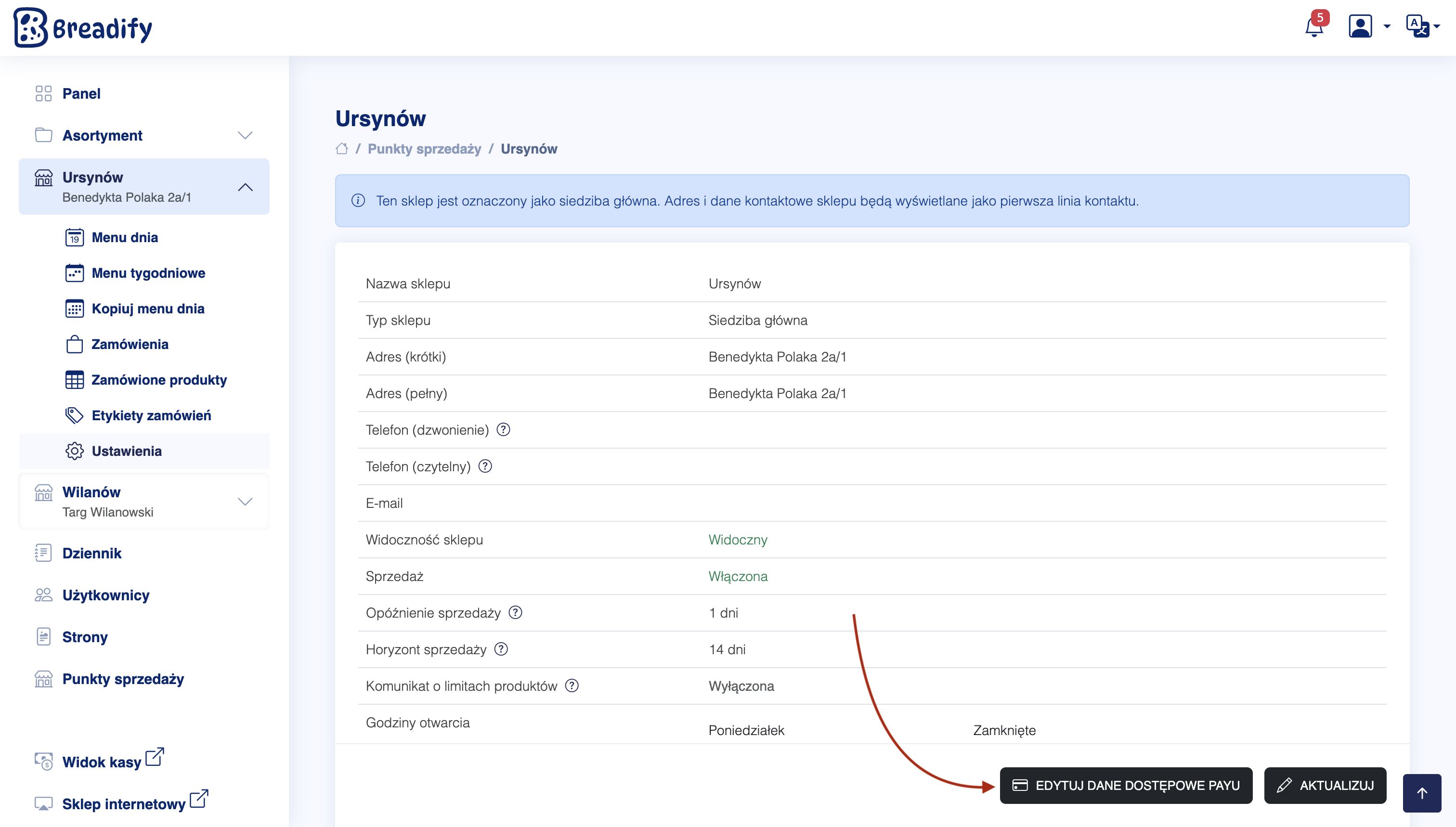
Task: Open Menu dnia in sidebar
Action: (x=124, y=237)
